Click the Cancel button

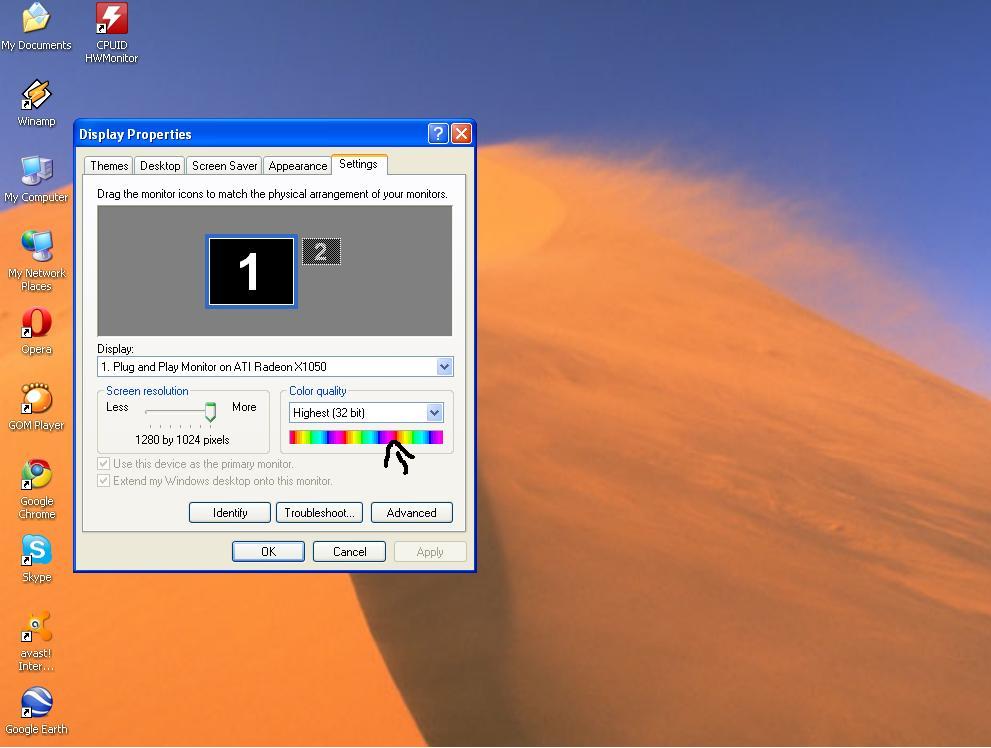click(x=350, y=552)
